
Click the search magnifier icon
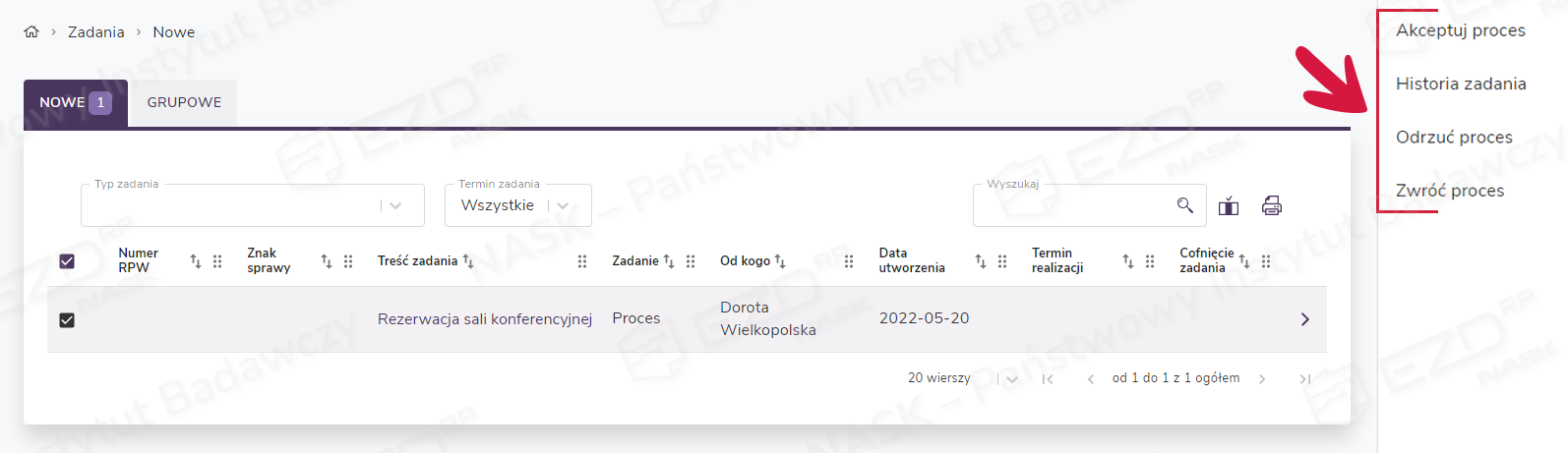[x=1184, y=205]
